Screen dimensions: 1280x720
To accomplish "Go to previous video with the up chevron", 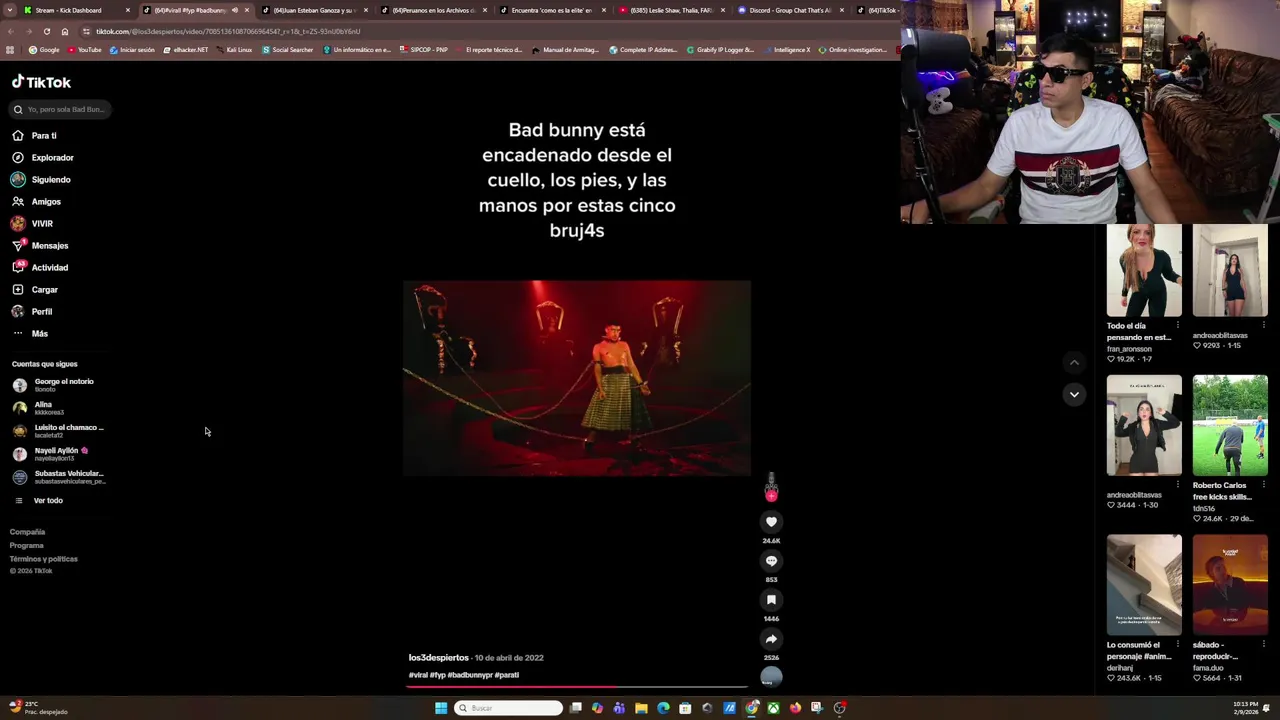I will (x=1074, y=362).
